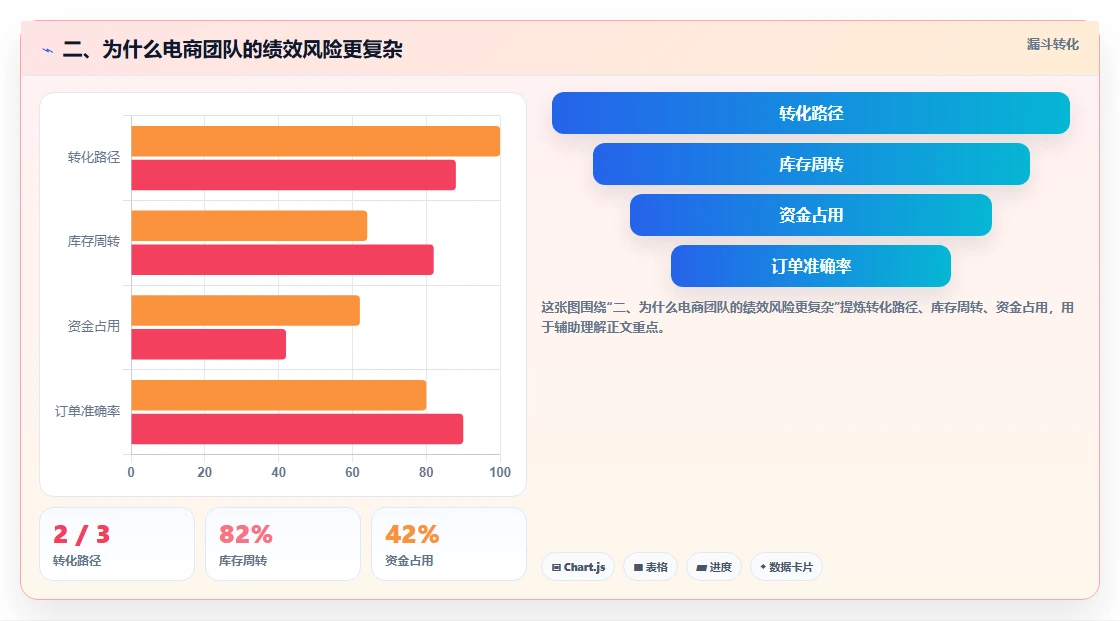
Task: Click the 漏斗转化 label in the header
Action: [1053, 44]
